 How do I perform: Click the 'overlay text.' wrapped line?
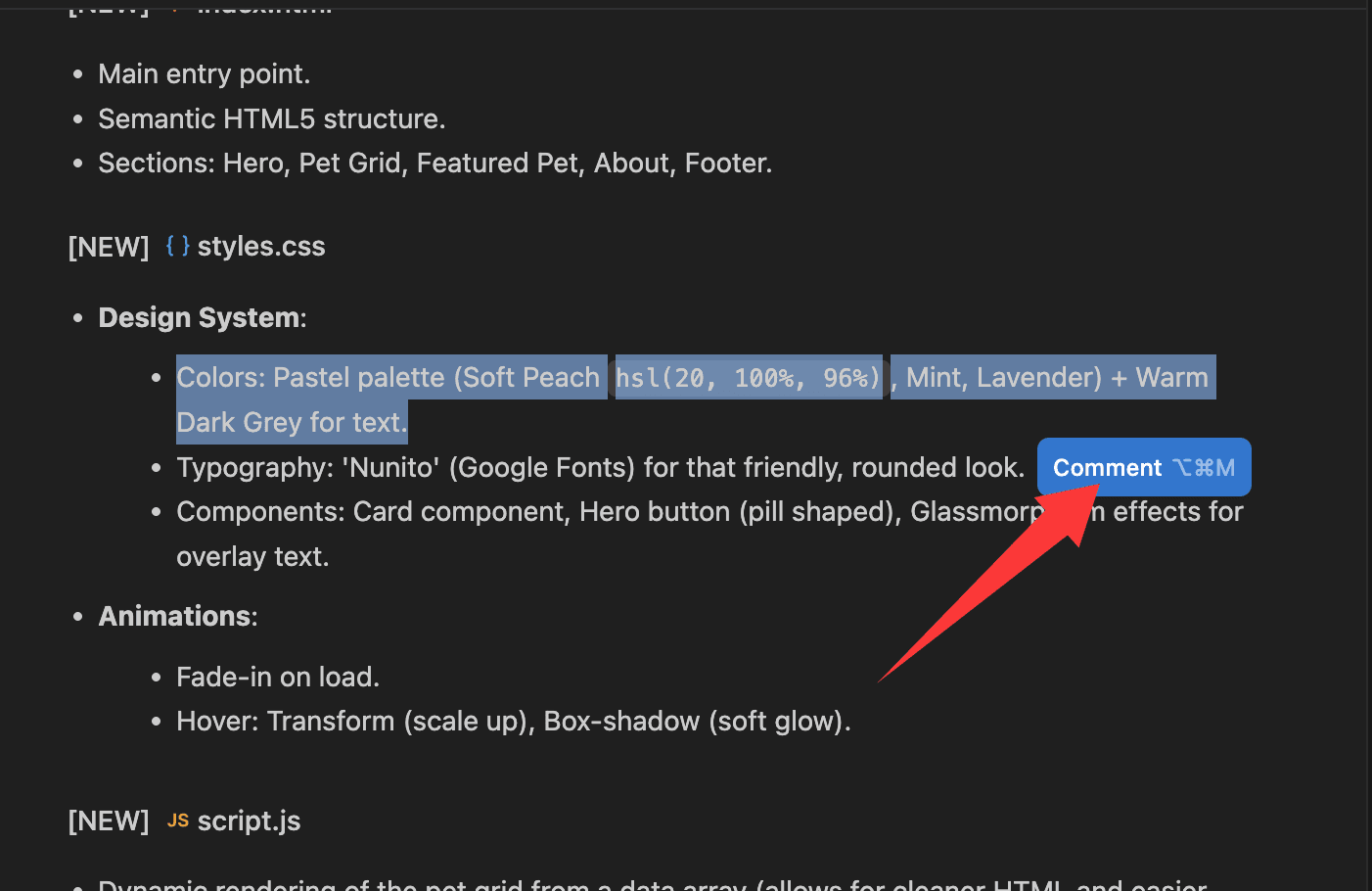(252, 557)
